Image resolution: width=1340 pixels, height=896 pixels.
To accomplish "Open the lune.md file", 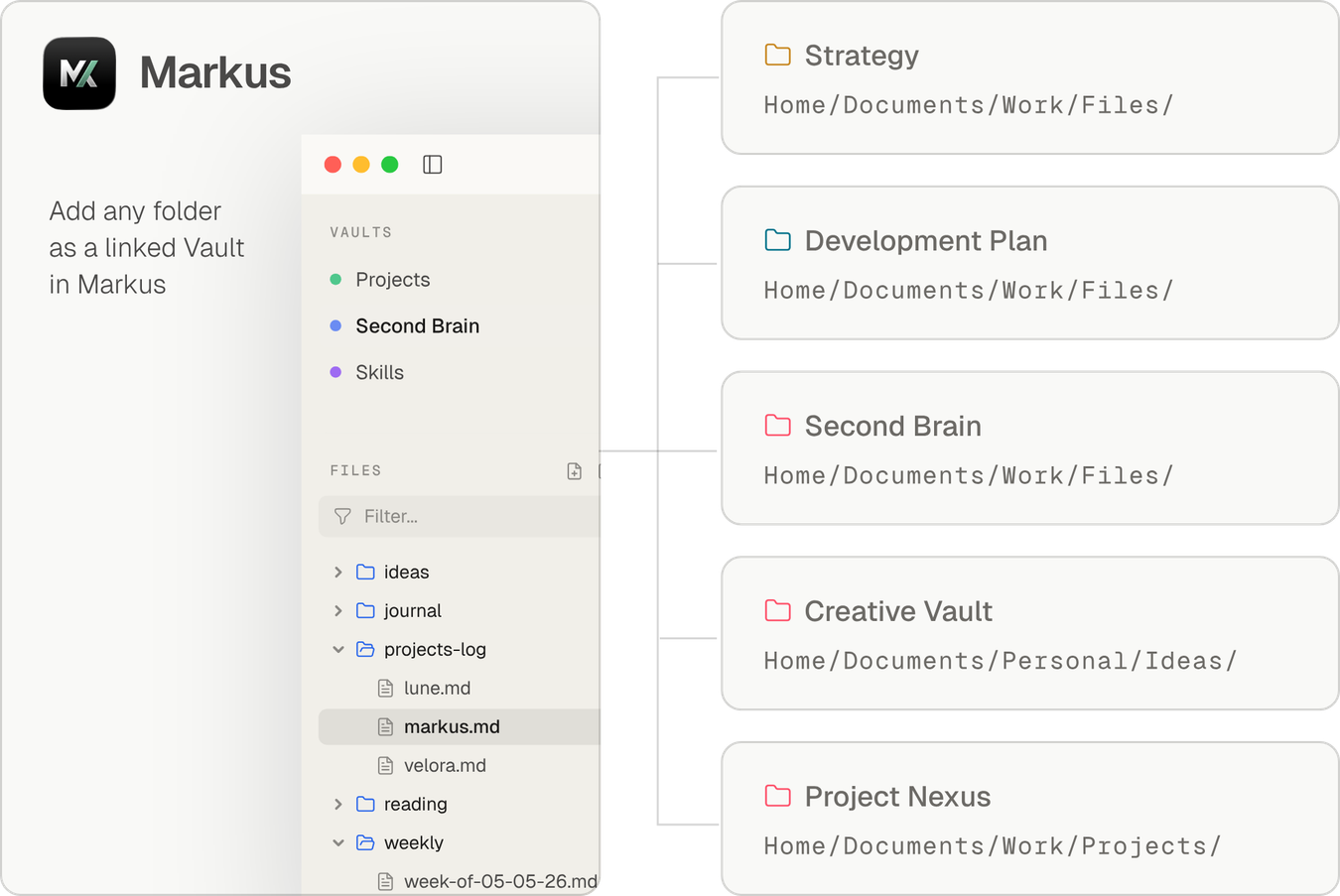I will (x=437, y=688).
